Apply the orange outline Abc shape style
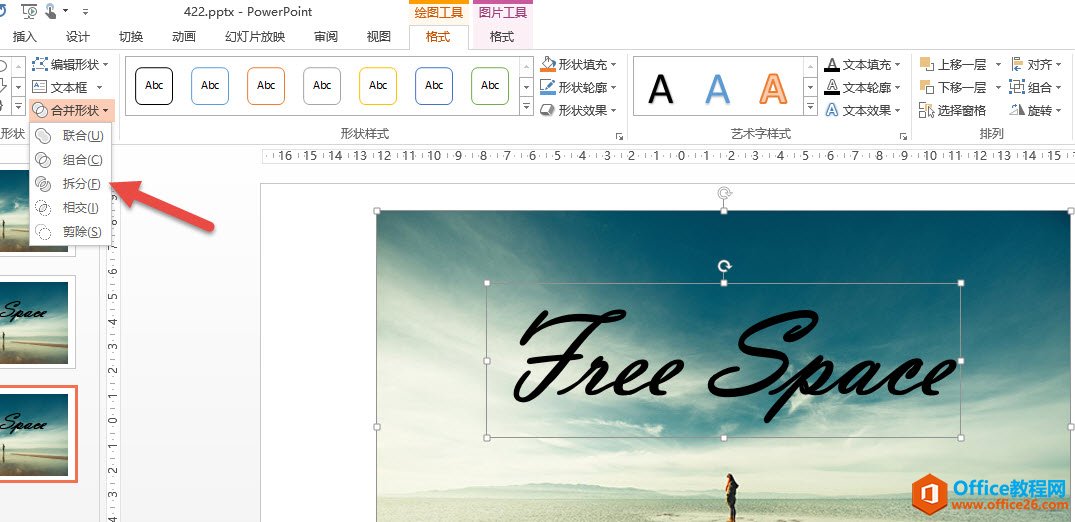 pos(266,86)
